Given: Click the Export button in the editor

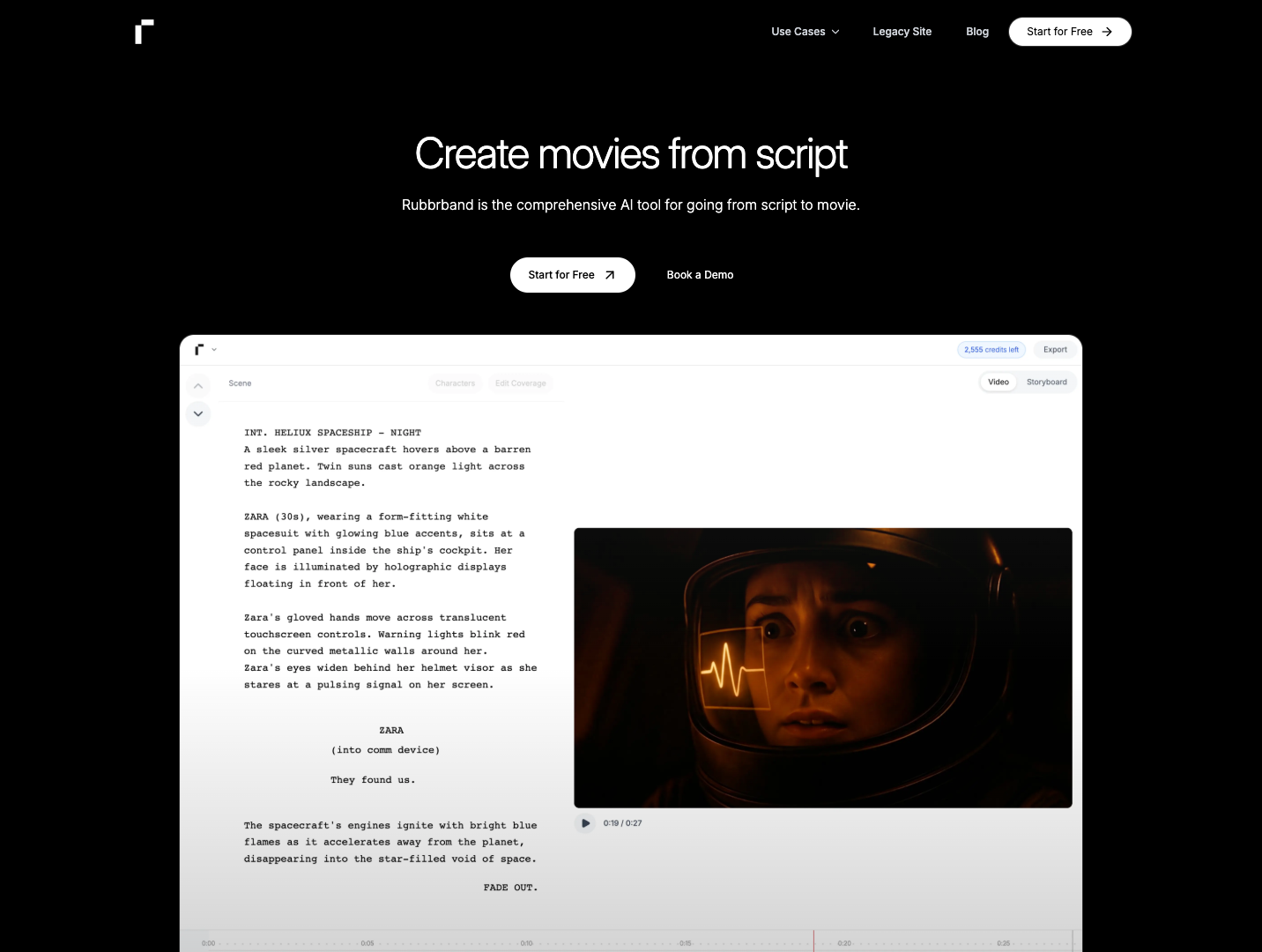Looking at the screenshot, I should tap(1054, 349).
